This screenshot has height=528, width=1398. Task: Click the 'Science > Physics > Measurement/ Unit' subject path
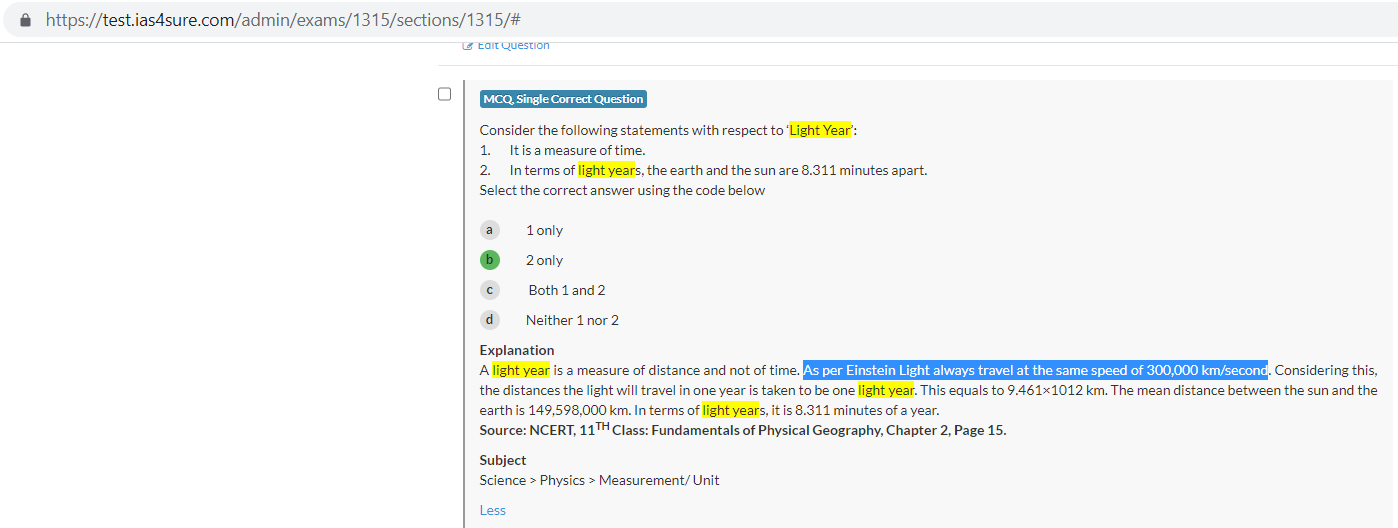599,480
